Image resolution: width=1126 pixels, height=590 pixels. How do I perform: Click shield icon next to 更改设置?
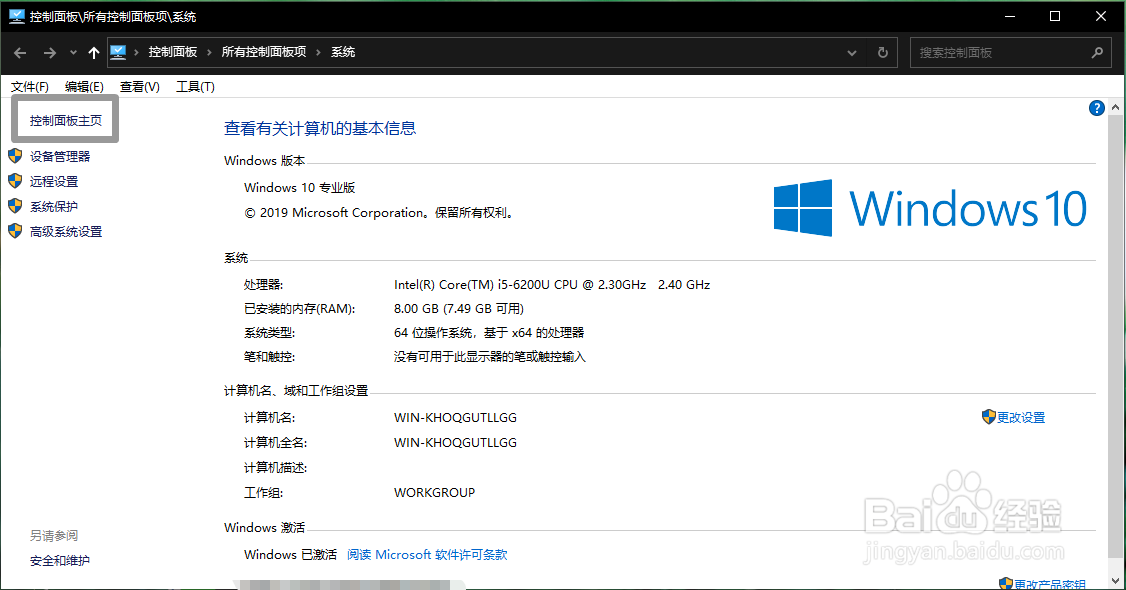point(989,416)
